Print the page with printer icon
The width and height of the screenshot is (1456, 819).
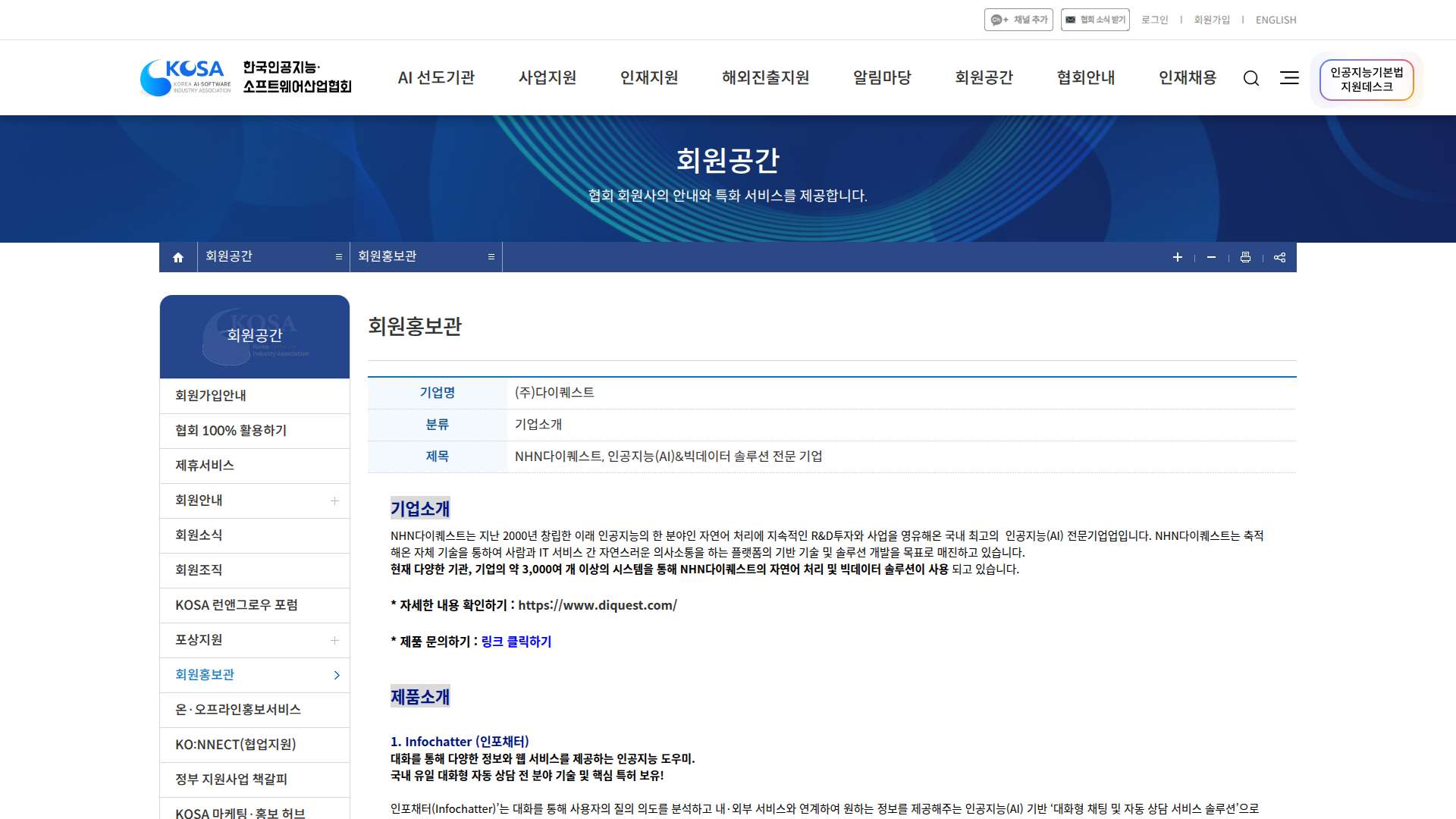click(x=1245, y=257)
